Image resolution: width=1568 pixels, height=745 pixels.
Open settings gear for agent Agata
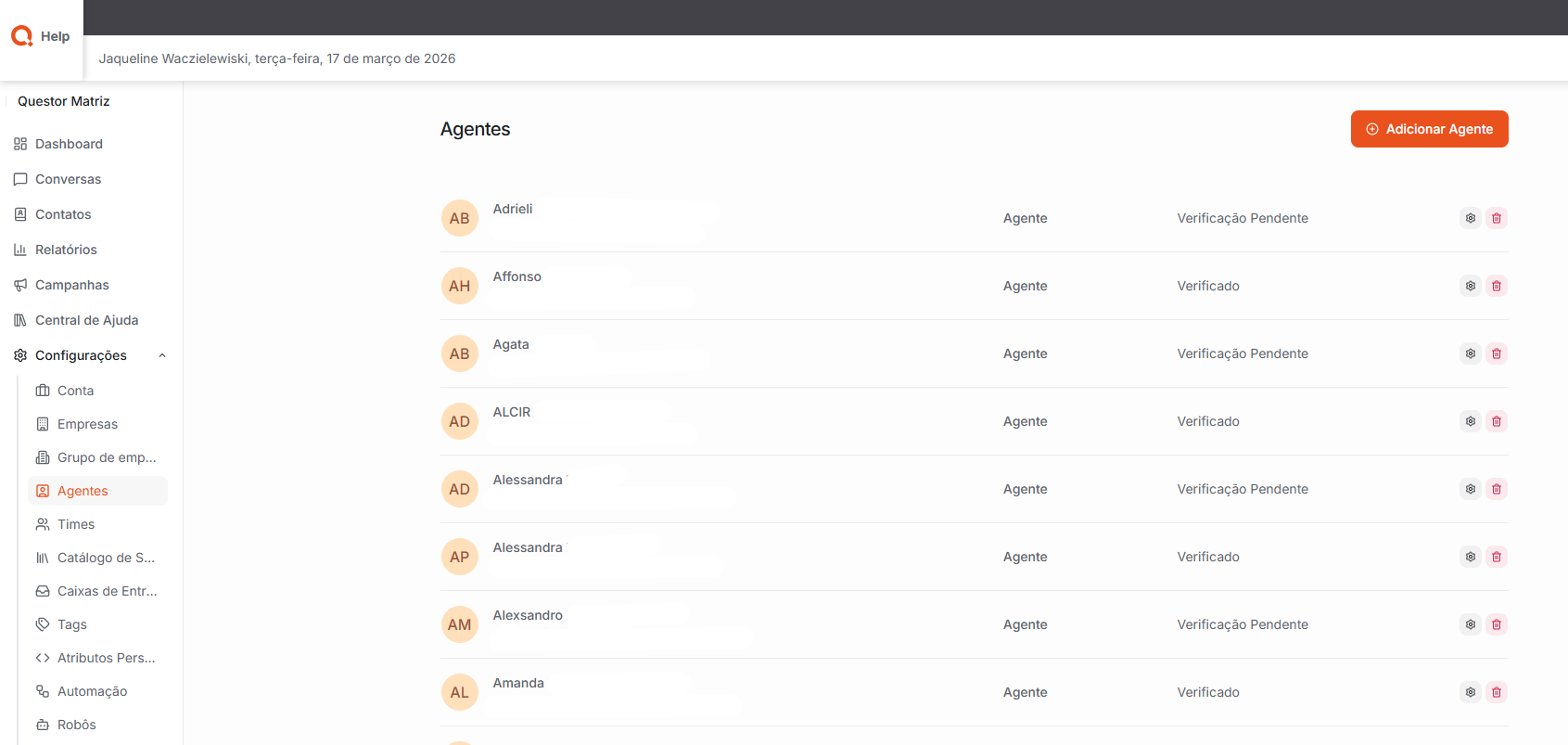(x=1470, y=353)
